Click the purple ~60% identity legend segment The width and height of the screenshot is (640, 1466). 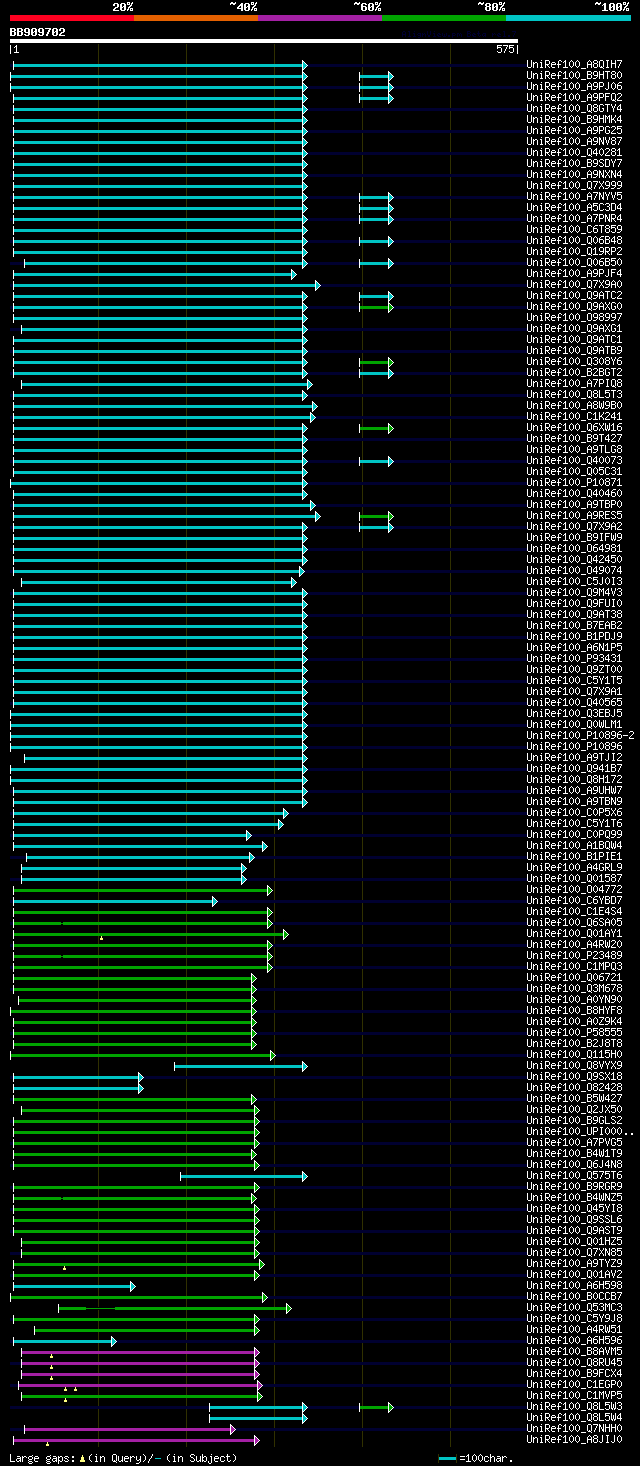point(319,18)
